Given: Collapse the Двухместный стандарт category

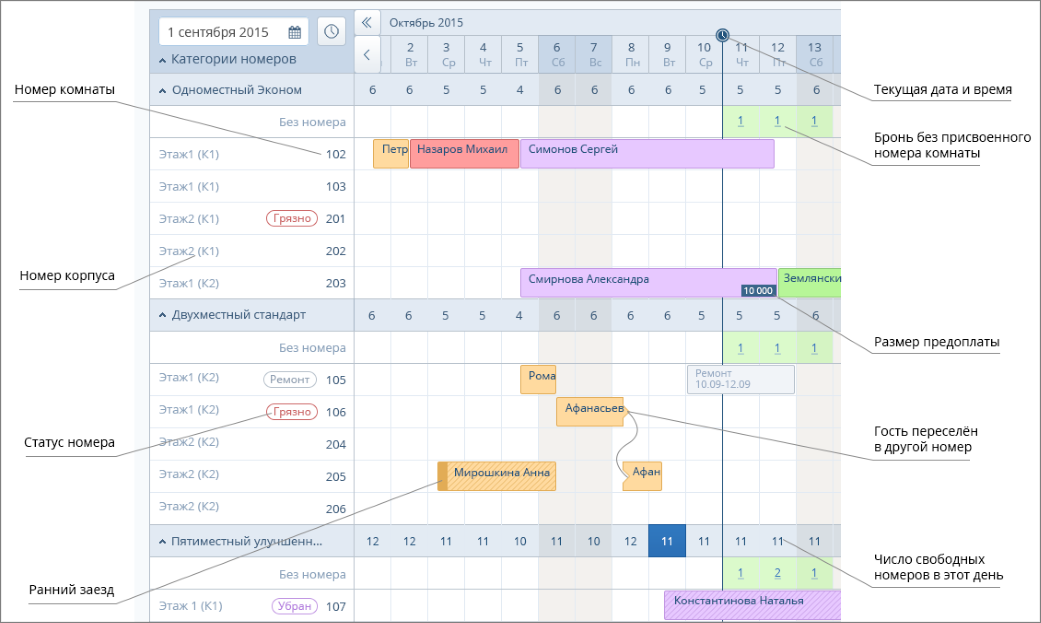Looking at the screenshot, I should (x=163, y=315).
